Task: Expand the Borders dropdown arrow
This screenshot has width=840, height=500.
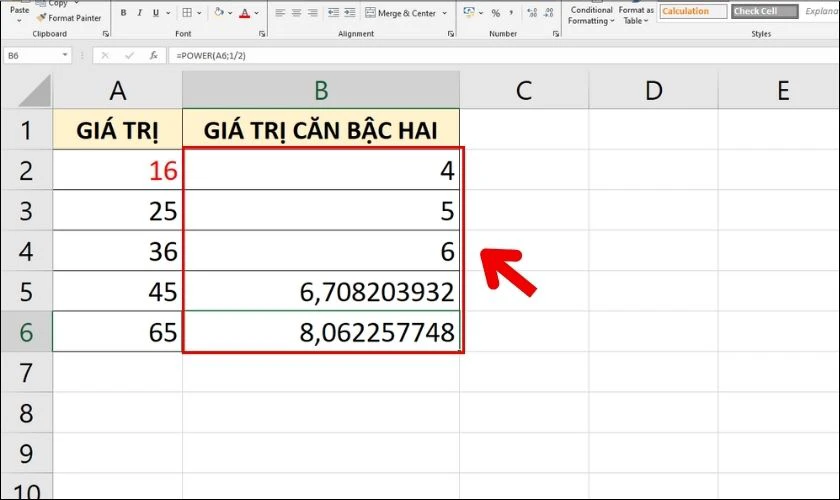Action: (x=200, y=13)
